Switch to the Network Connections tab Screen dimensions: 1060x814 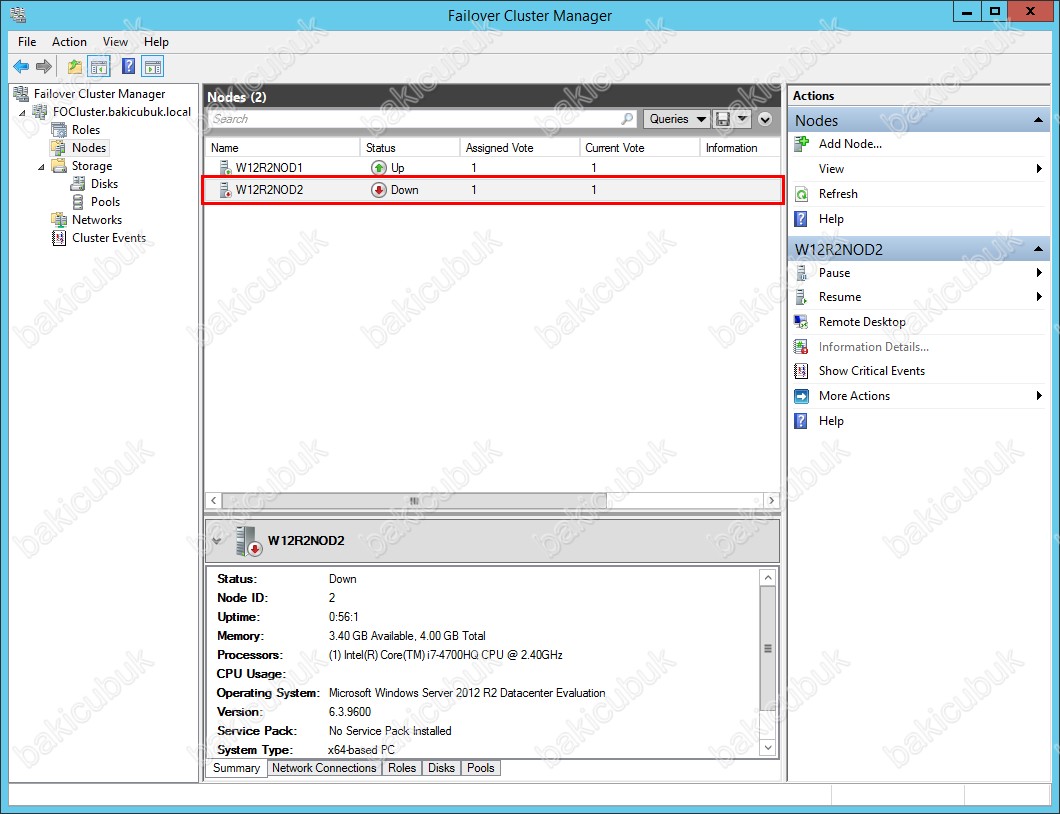324,768
